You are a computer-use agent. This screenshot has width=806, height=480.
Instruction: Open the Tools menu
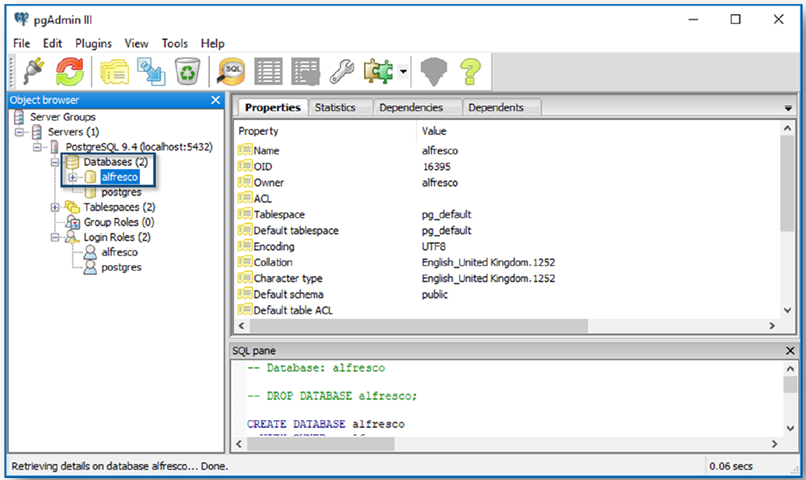[175, 44]
